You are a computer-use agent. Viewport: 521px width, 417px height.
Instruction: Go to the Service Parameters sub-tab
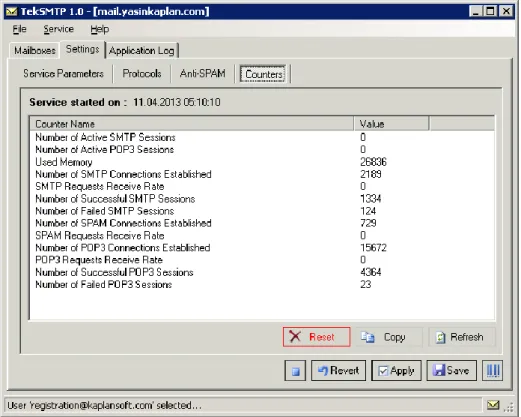(x=63, y=73)
